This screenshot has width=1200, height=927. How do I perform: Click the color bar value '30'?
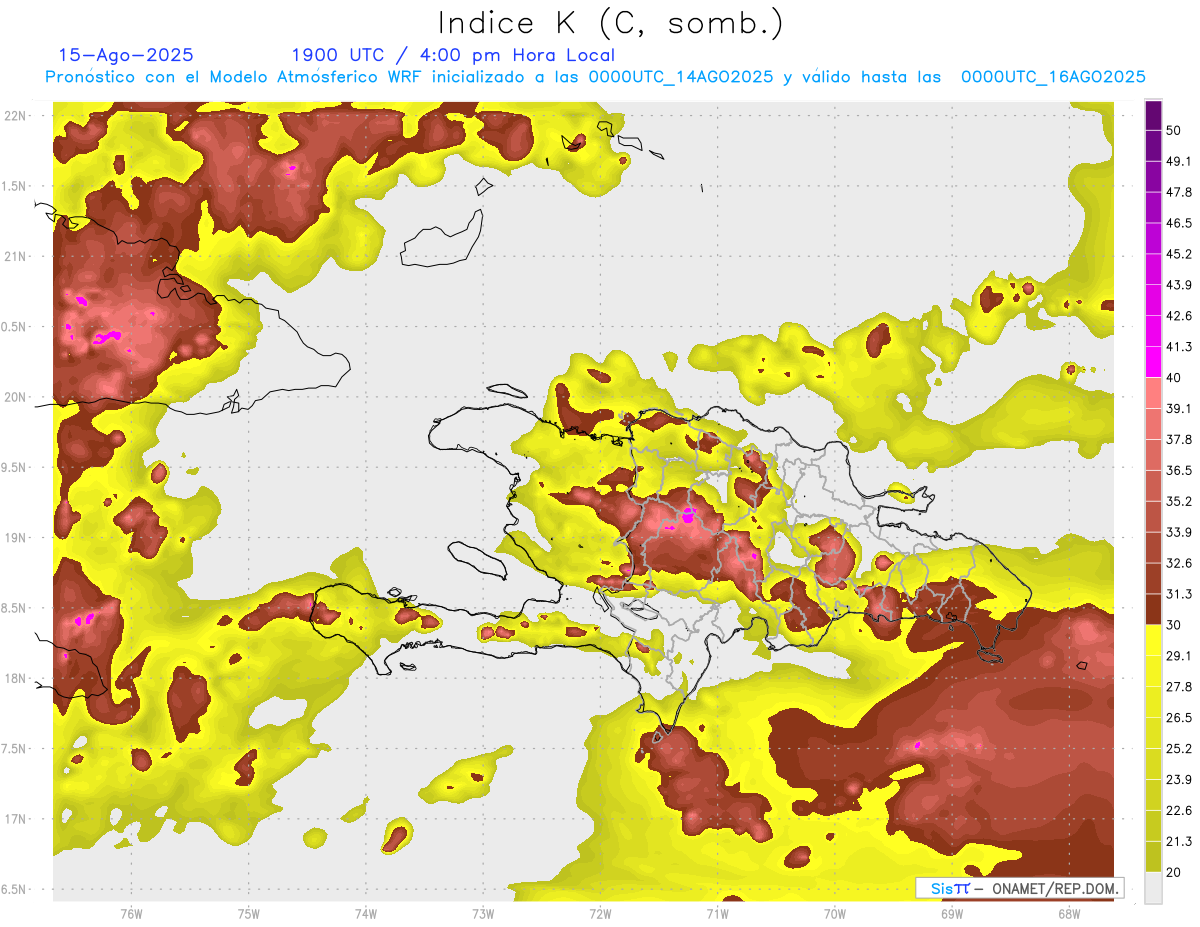[x=1173, y=625]
